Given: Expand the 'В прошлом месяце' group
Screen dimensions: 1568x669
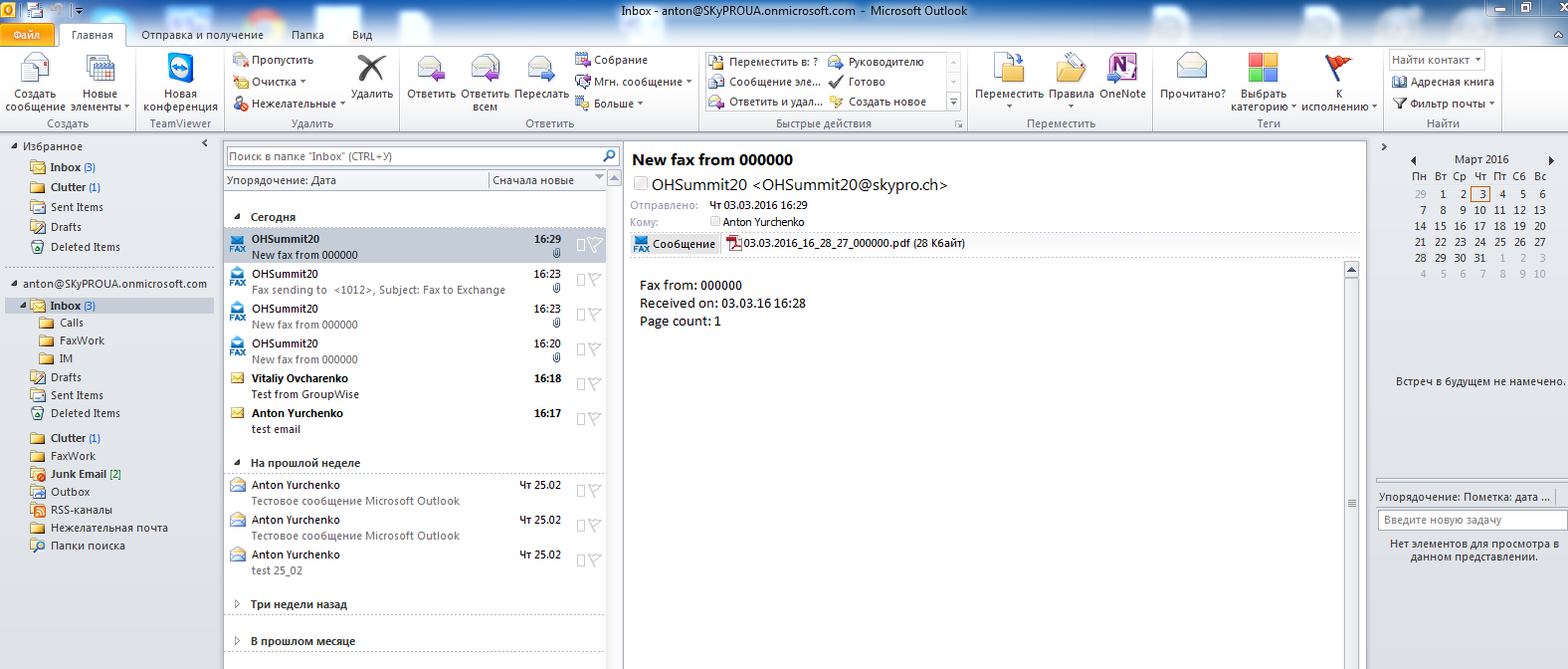Looking at the screenshot, I should [237, 641].
